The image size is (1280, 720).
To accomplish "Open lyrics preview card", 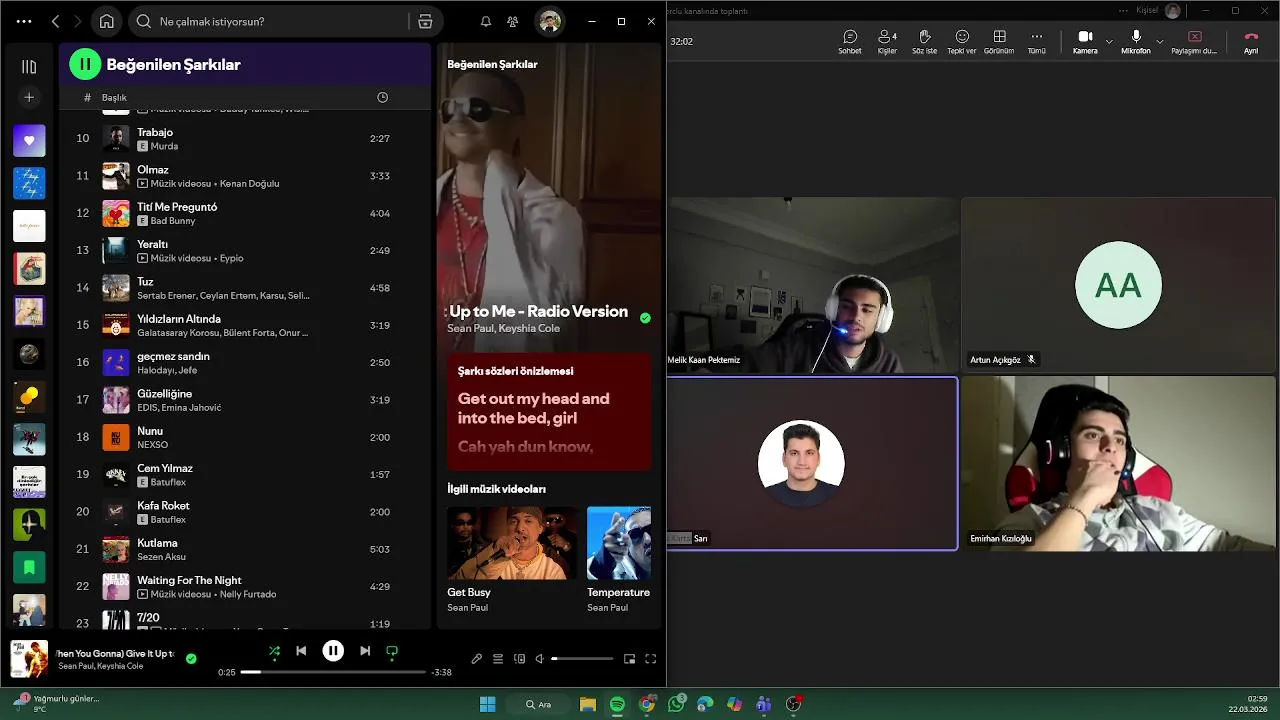I will 549,411.
